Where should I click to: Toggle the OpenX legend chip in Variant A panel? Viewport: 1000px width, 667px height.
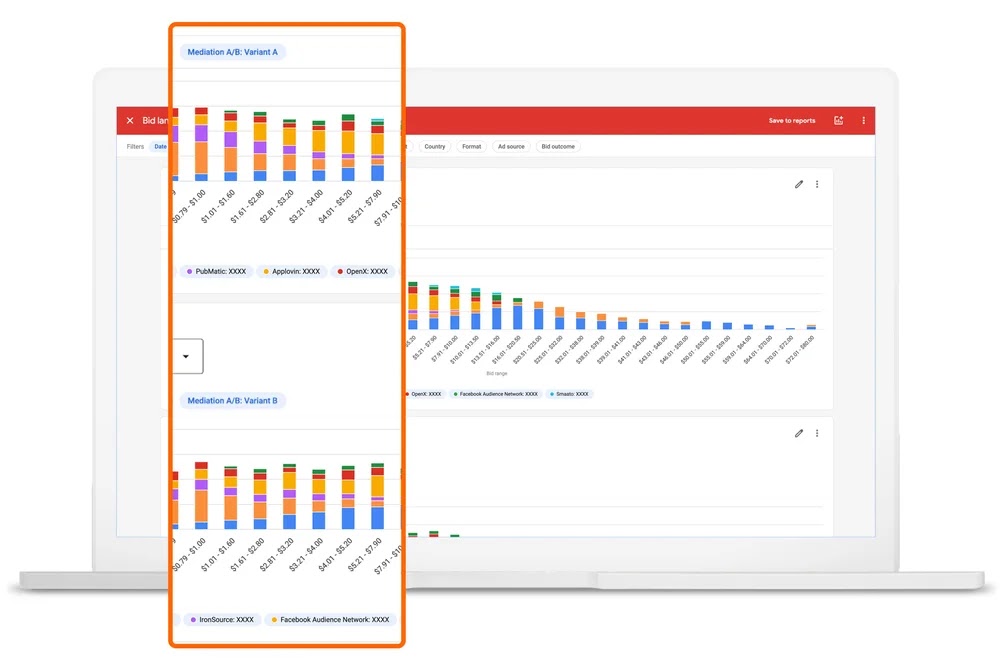click(362, 272)
